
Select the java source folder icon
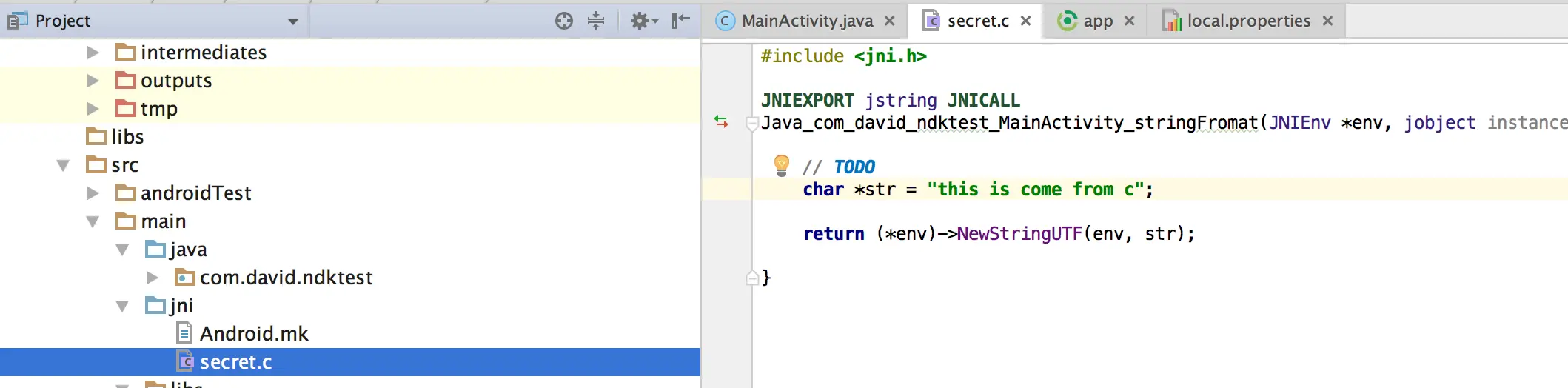pos(155,249)
